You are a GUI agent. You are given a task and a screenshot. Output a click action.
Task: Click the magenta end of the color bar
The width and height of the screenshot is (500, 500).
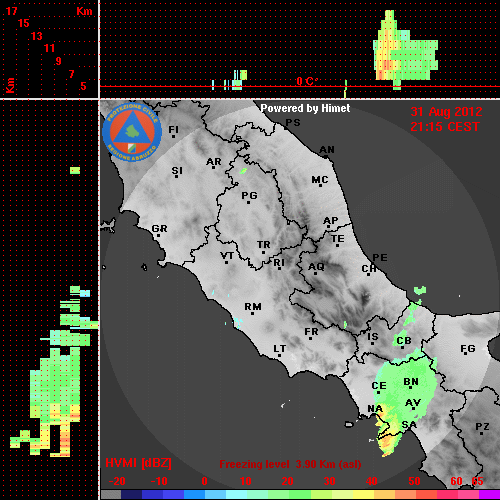click(x=489, y=494)
